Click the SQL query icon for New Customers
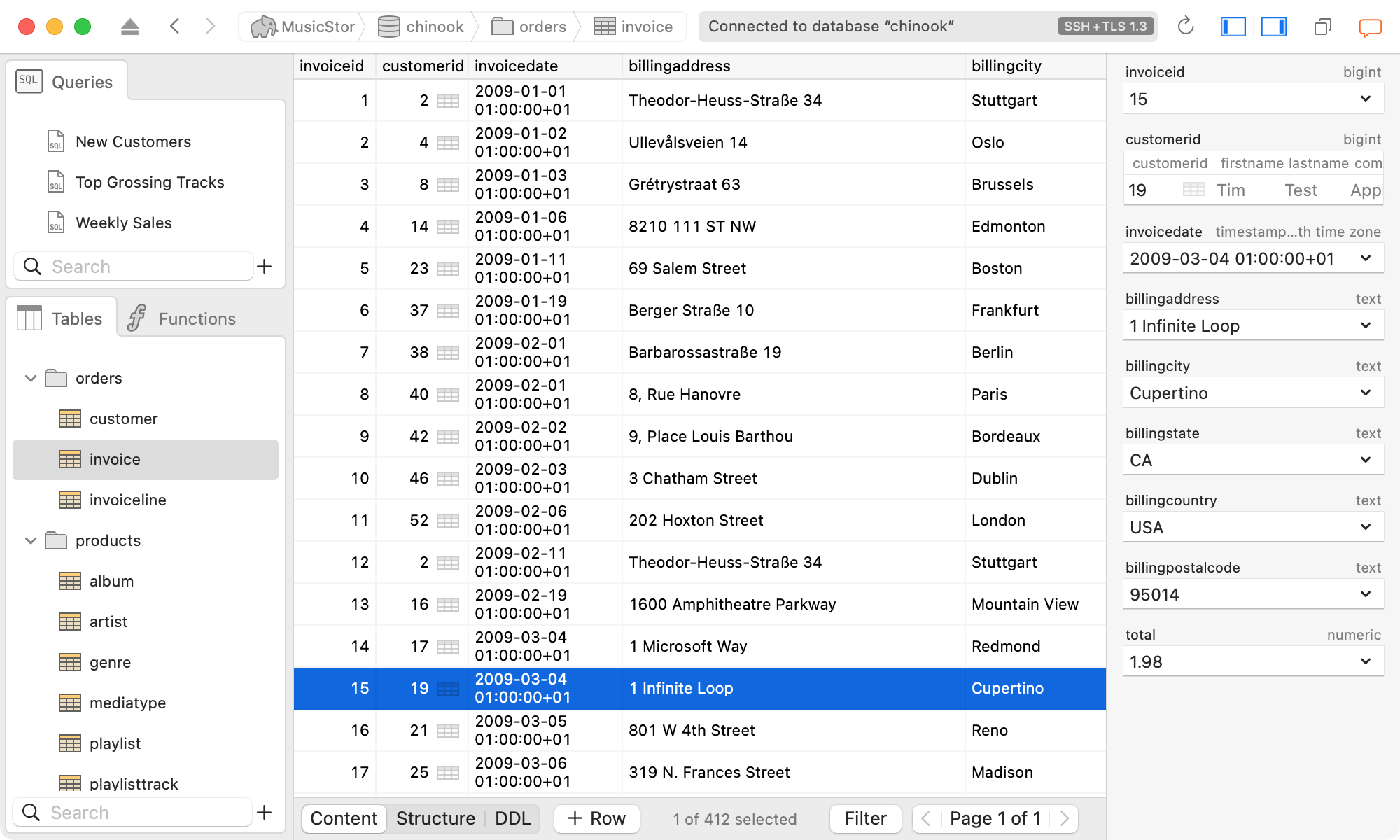Image resolution: width=1400 pixels, height=840 pixels. (x=56, y=140)
